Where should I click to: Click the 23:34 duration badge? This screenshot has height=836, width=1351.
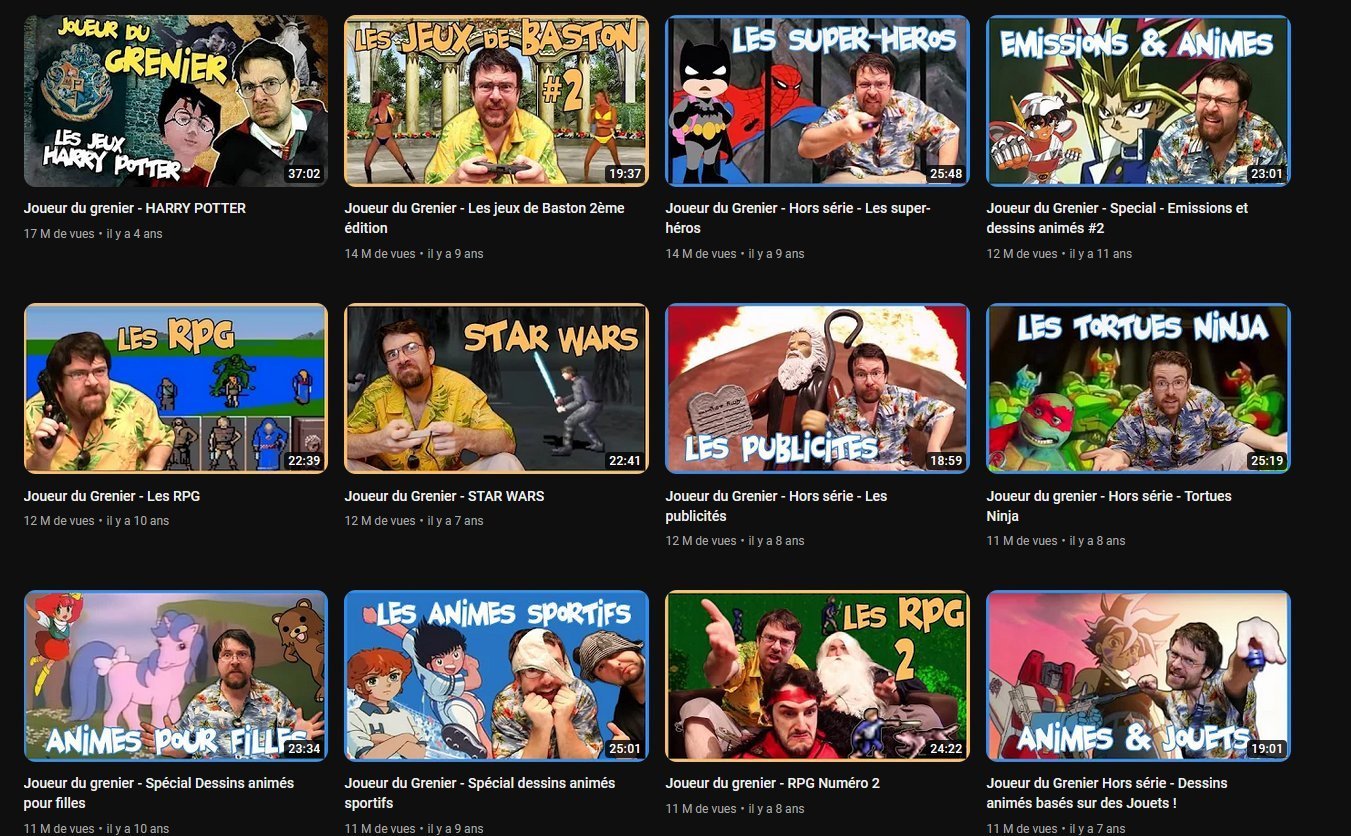(x=304, y=749)
